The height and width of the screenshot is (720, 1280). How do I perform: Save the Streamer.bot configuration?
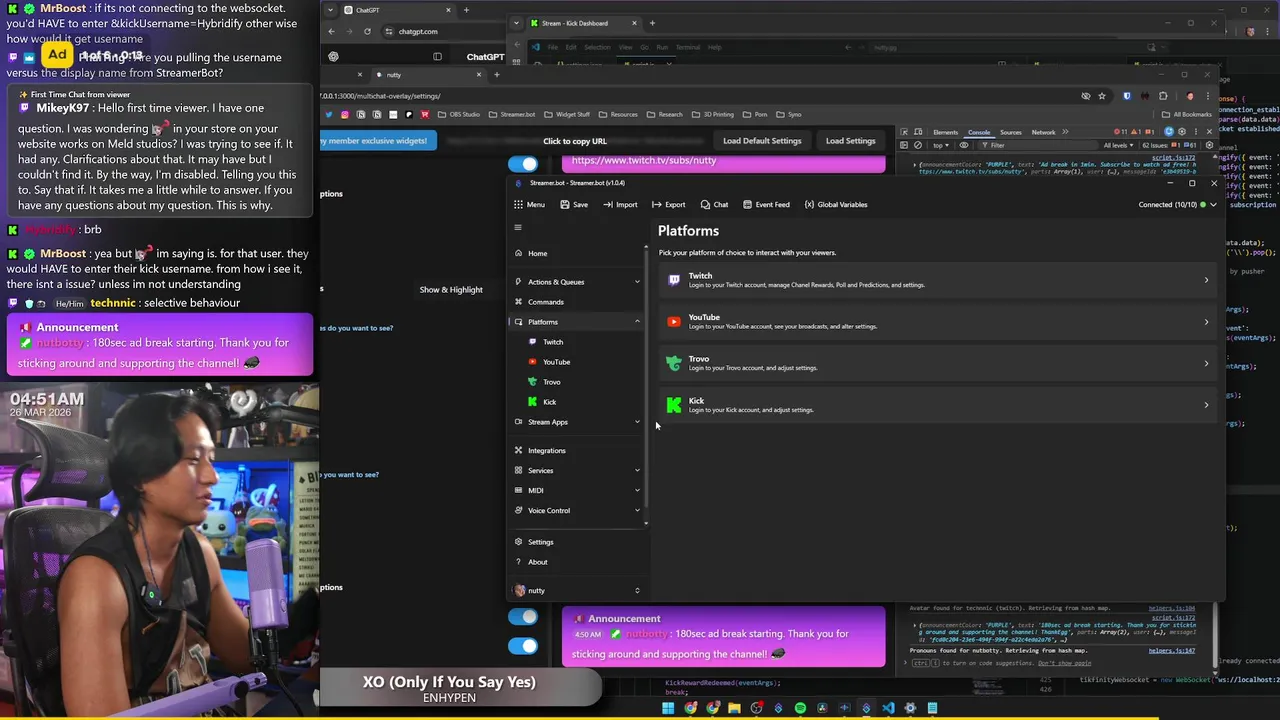pos(574,204)
